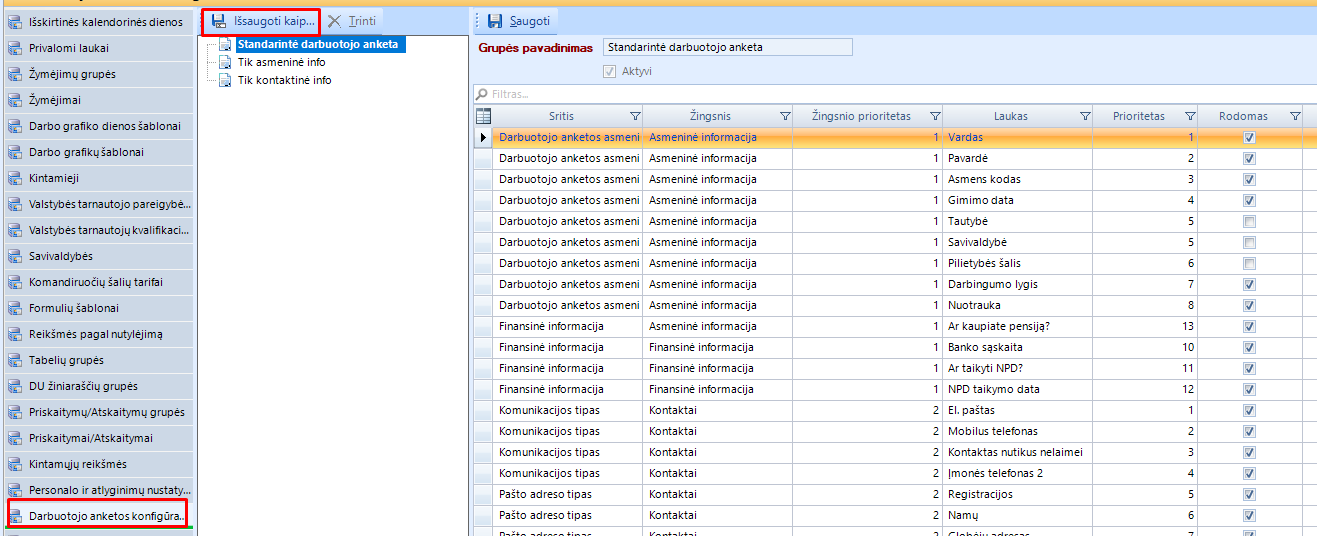The image size is (1317, 536).
Task: Click the icon beside Darbo grafiko dienos šablonai
Action: coord(15,126)
